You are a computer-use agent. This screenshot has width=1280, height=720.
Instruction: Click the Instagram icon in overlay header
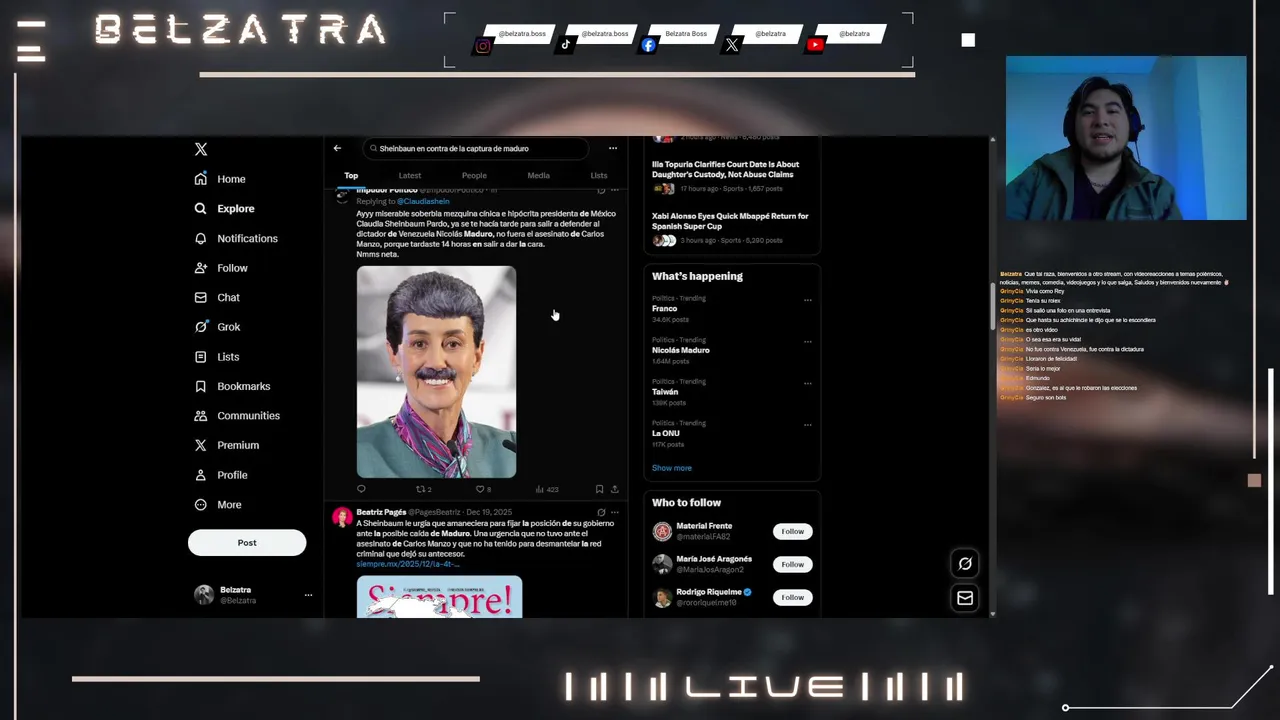pos(483,45)
